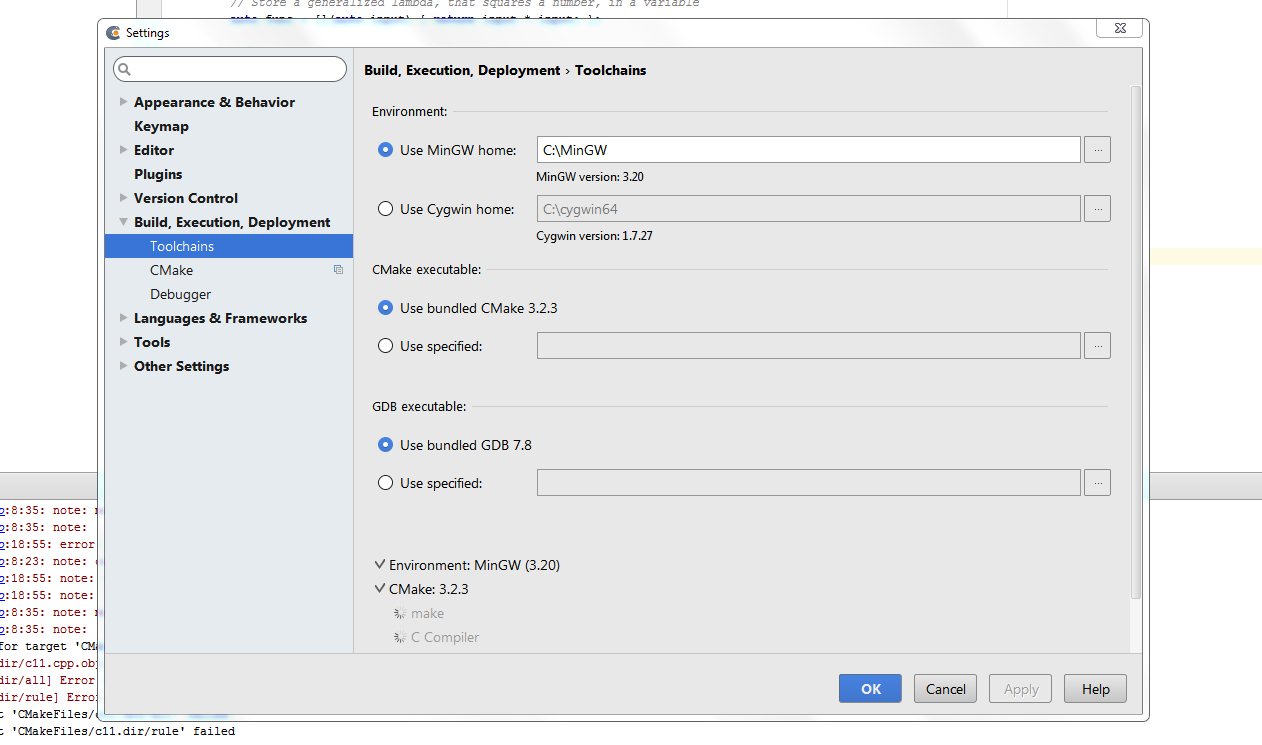
Task: Click the Cygwin home path field
Action: [x=809, y=209]
